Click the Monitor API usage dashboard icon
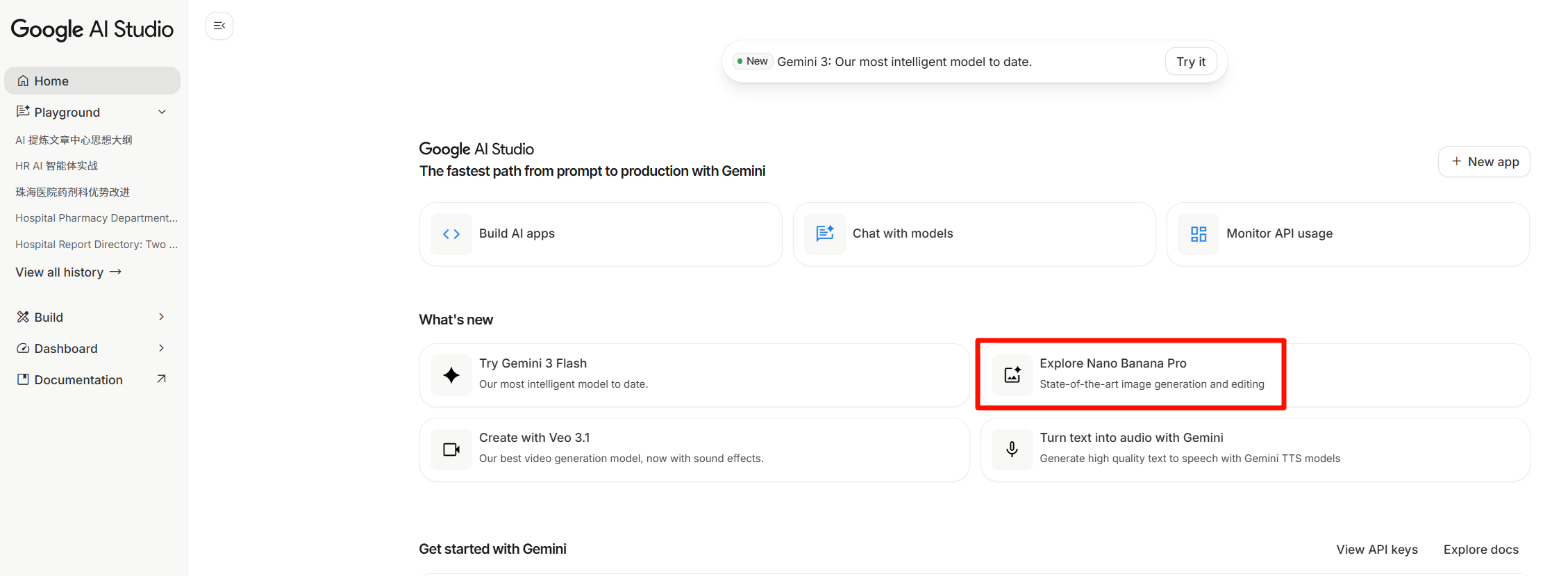 1199,234
